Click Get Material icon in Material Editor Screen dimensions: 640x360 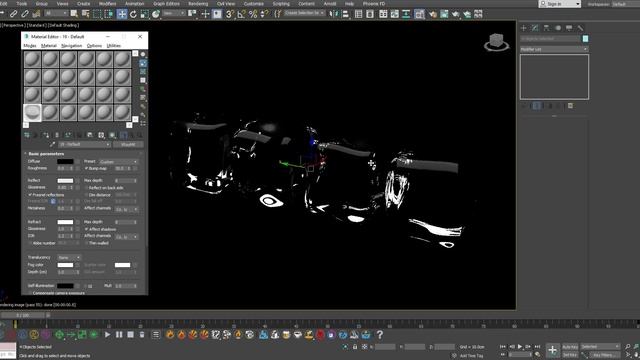tap(27, 135)
